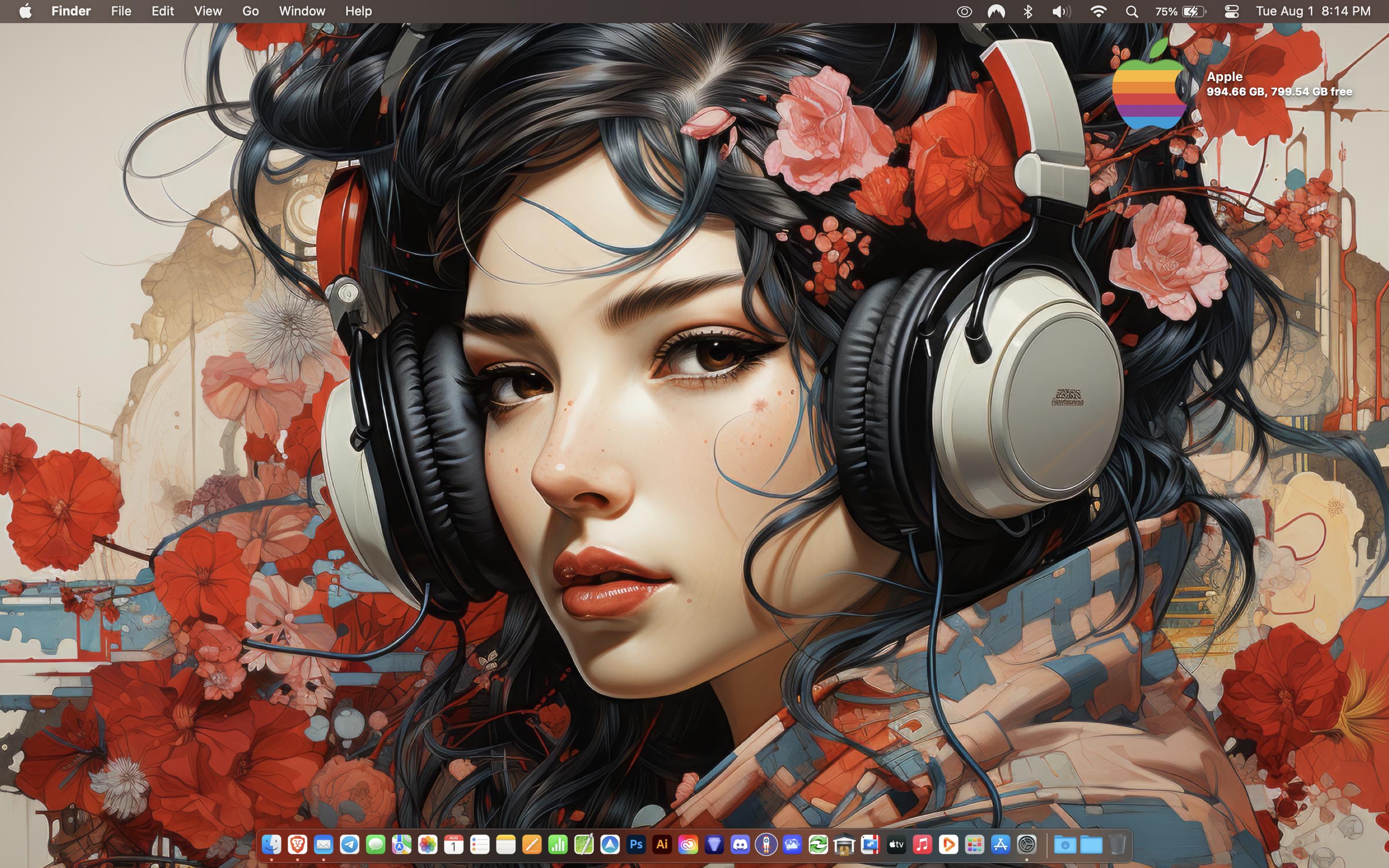
Task: Open the Mac App Store icon
Action: (x=1000, y=844)
